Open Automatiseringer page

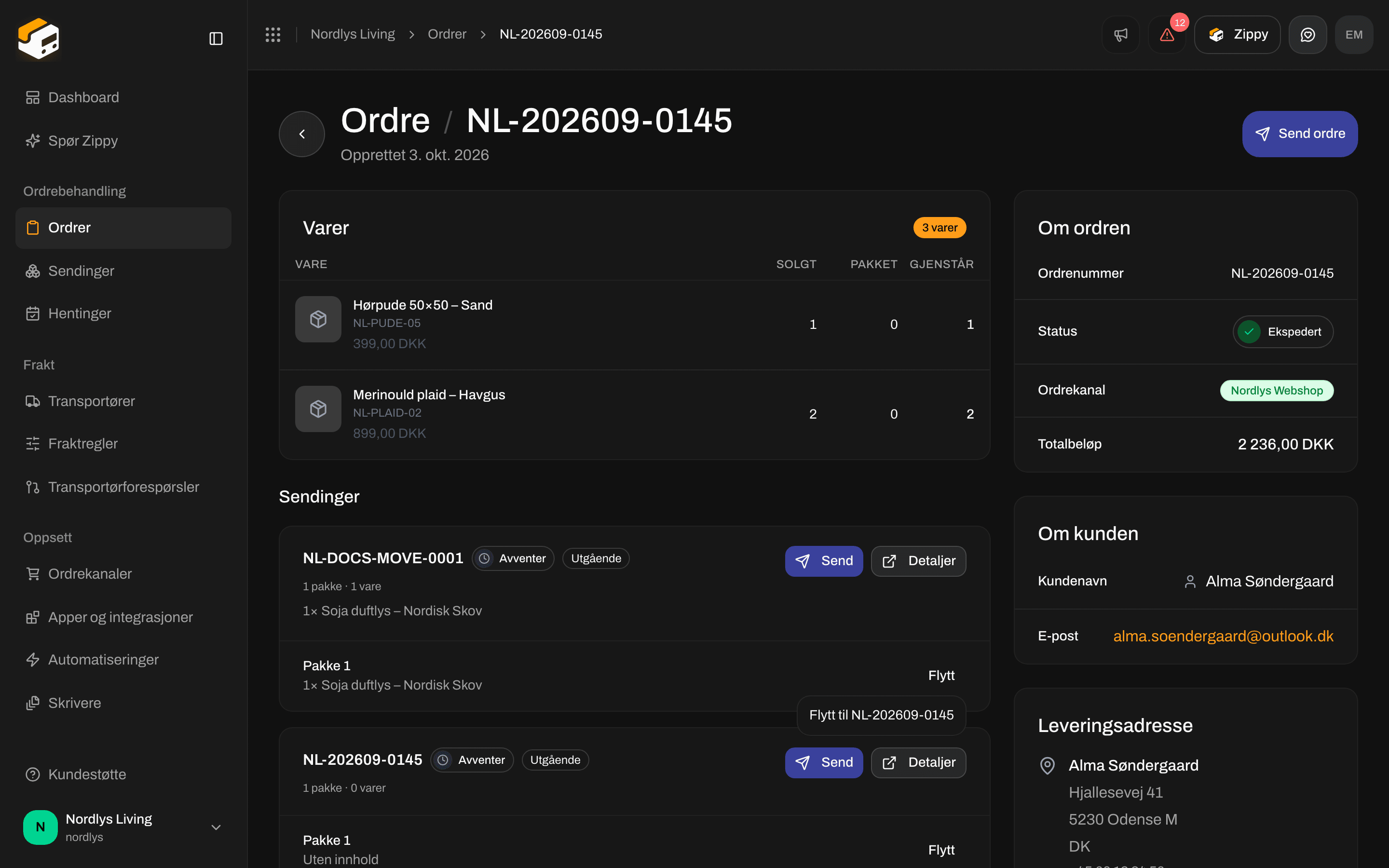tap(123, 660)
